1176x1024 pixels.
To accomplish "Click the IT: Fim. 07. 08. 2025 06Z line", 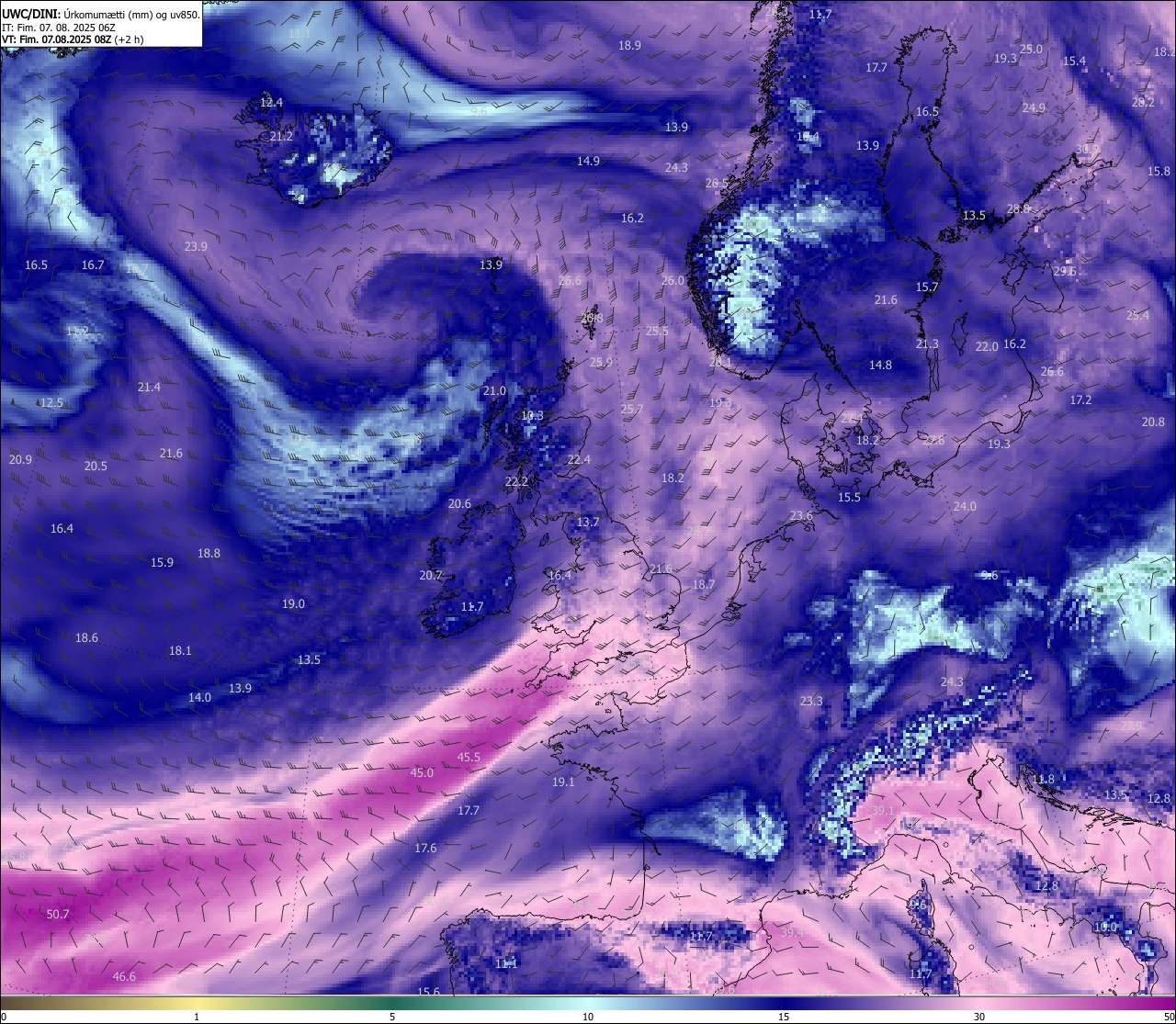I will (58, 28).
